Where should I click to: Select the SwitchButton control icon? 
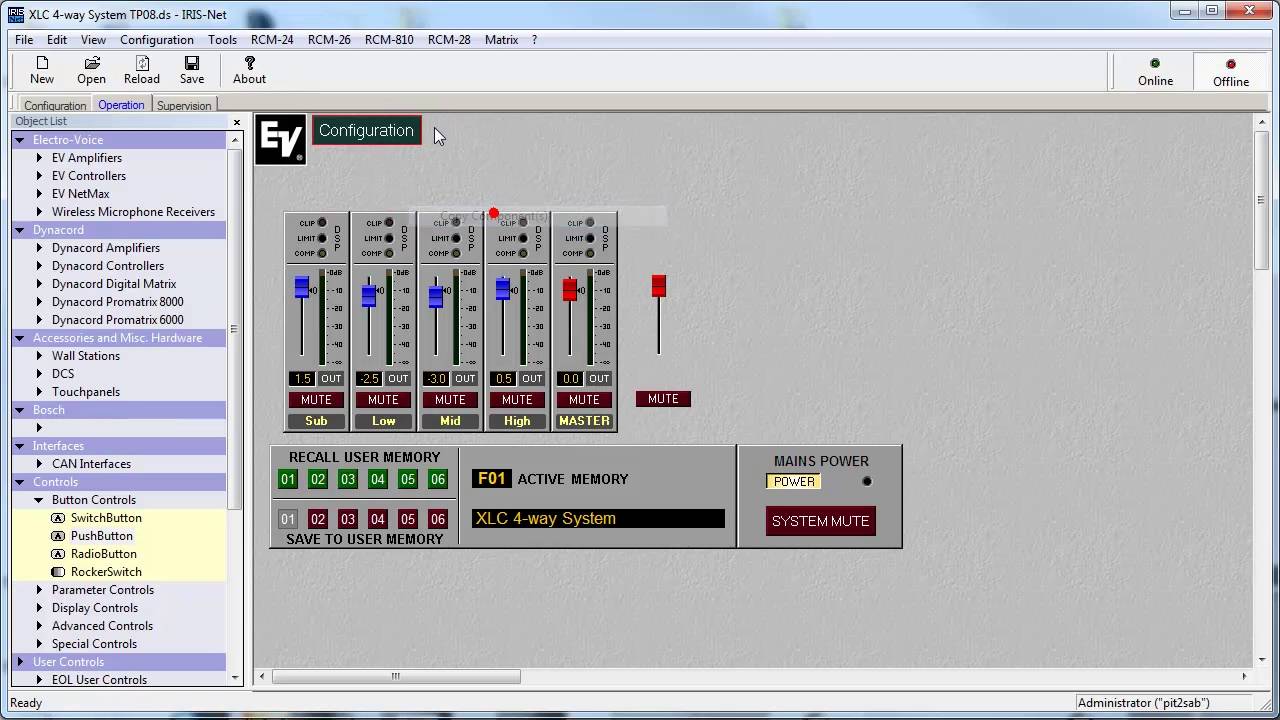point(58,518)
